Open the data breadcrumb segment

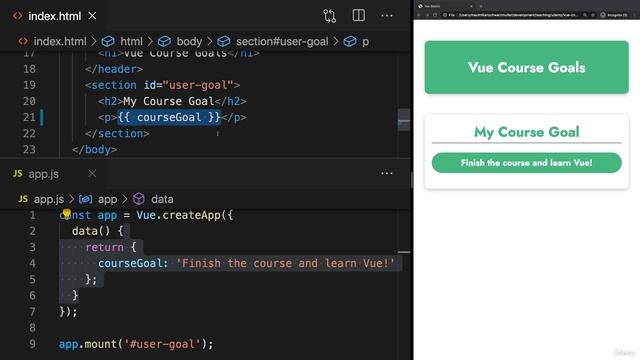click(162, 199)
